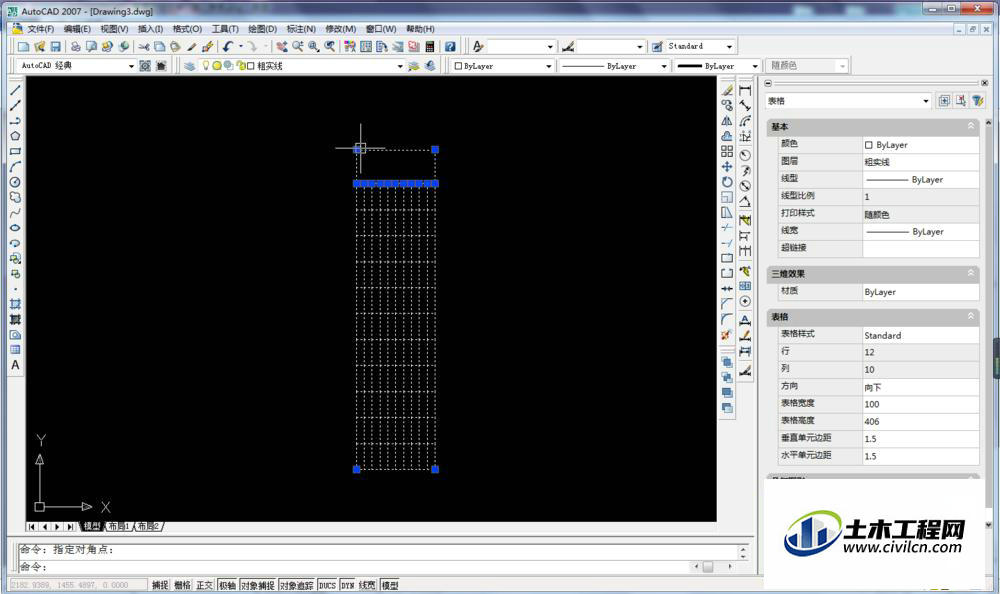Open the 格式(O) menu
Image resolution: width=1000 pixels, height=594 pixels.
(x=188, y=29)
